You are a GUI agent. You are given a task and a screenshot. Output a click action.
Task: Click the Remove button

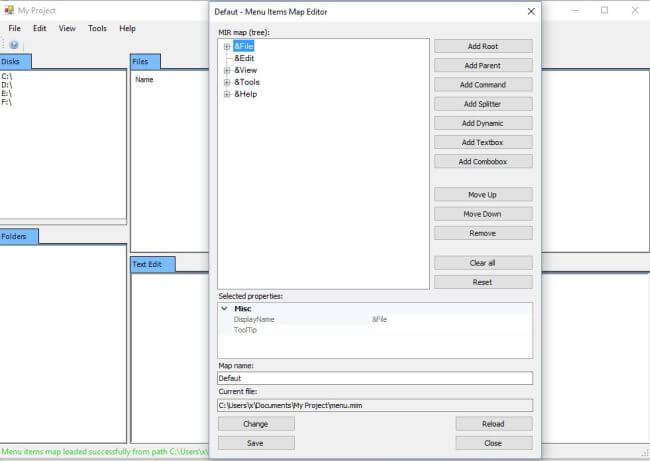coord(483,233)
